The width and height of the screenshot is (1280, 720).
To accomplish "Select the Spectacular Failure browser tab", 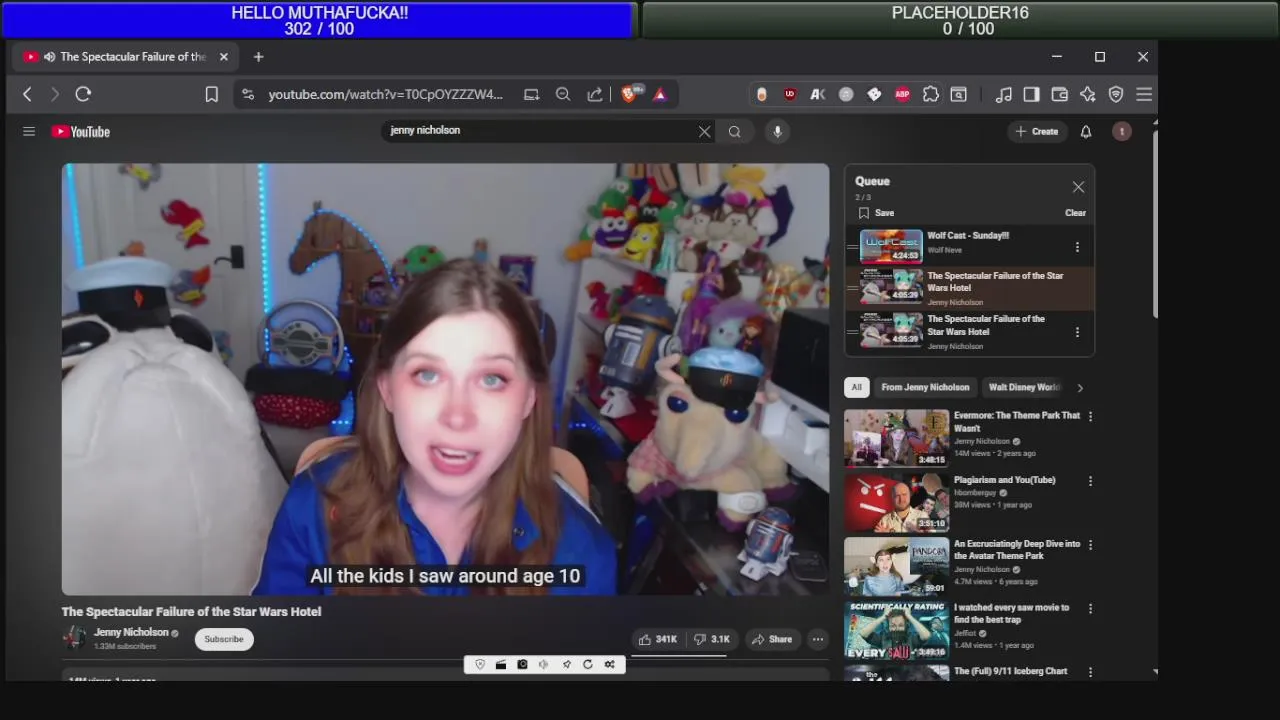I will pyautogui.click(x=126, y=57).
